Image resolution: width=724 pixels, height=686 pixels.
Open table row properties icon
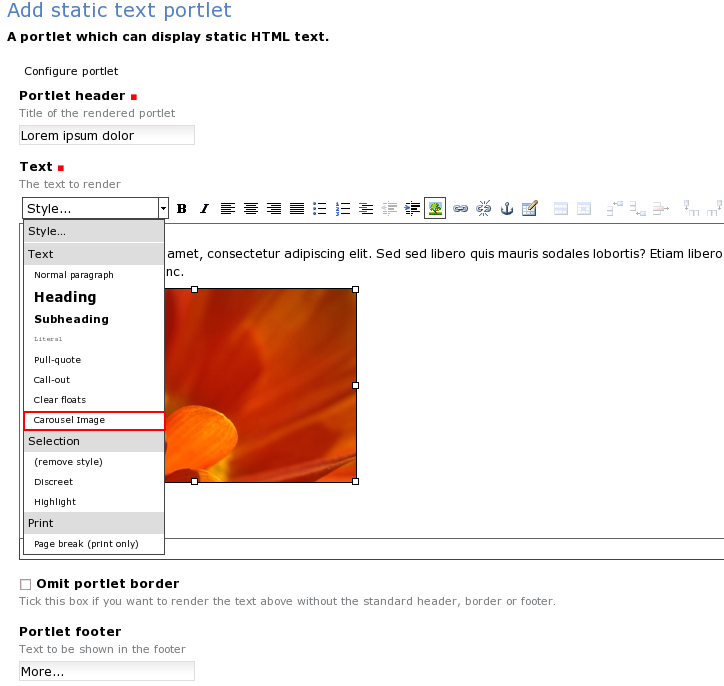click(561, 209)
